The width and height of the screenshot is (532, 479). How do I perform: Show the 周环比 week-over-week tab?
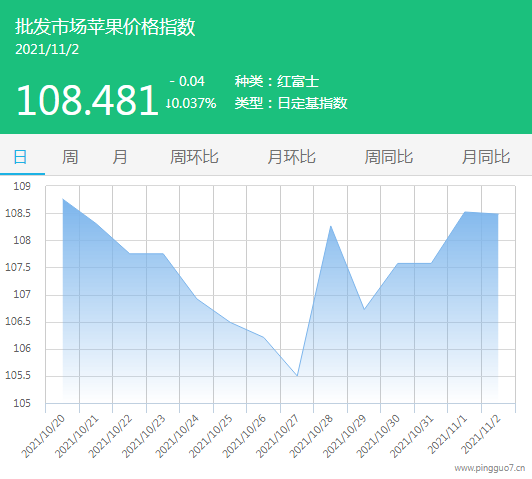click(x=194, y=157)
